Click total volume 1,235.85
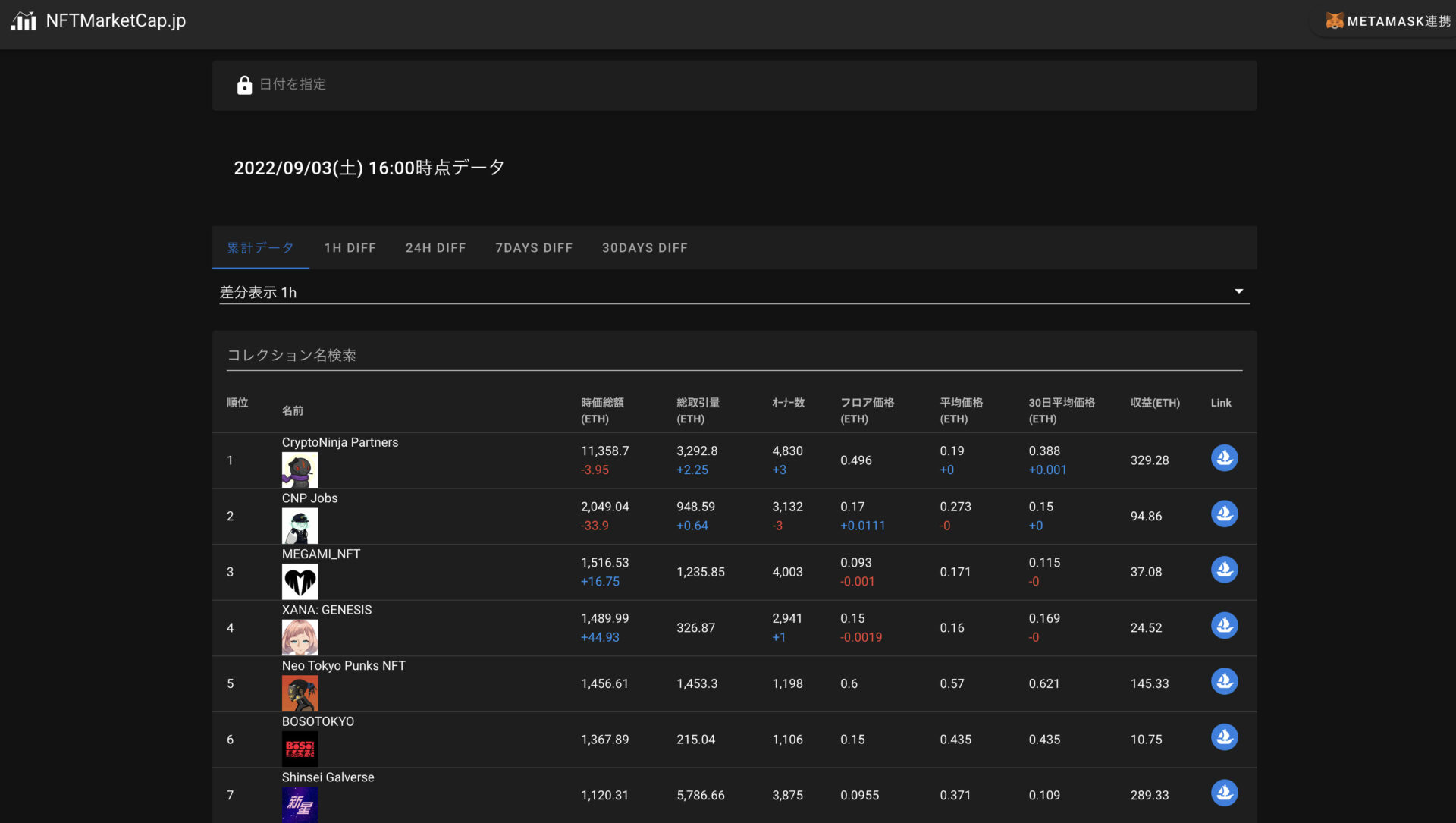 point(700,572)
